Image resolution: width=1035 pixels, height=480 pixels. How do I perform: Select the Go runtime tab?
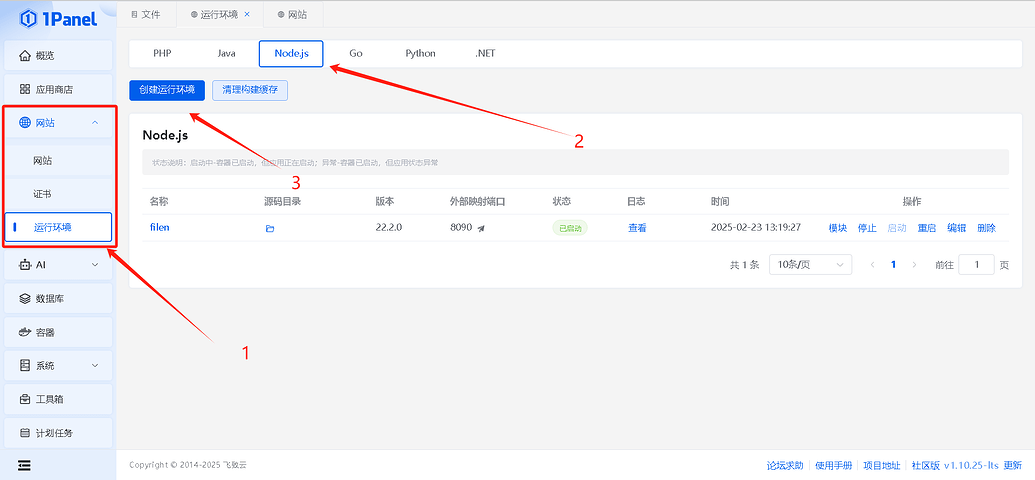[356, 53]
